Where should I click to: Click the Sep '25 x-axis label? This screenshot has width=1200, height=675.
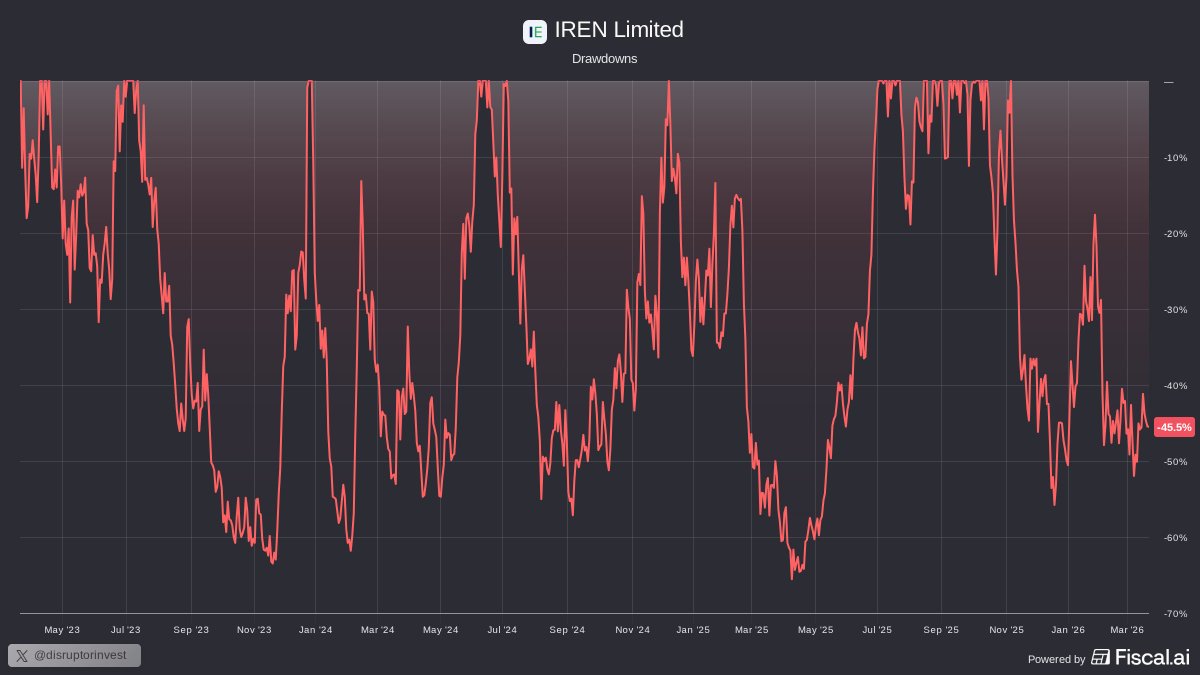941,630
